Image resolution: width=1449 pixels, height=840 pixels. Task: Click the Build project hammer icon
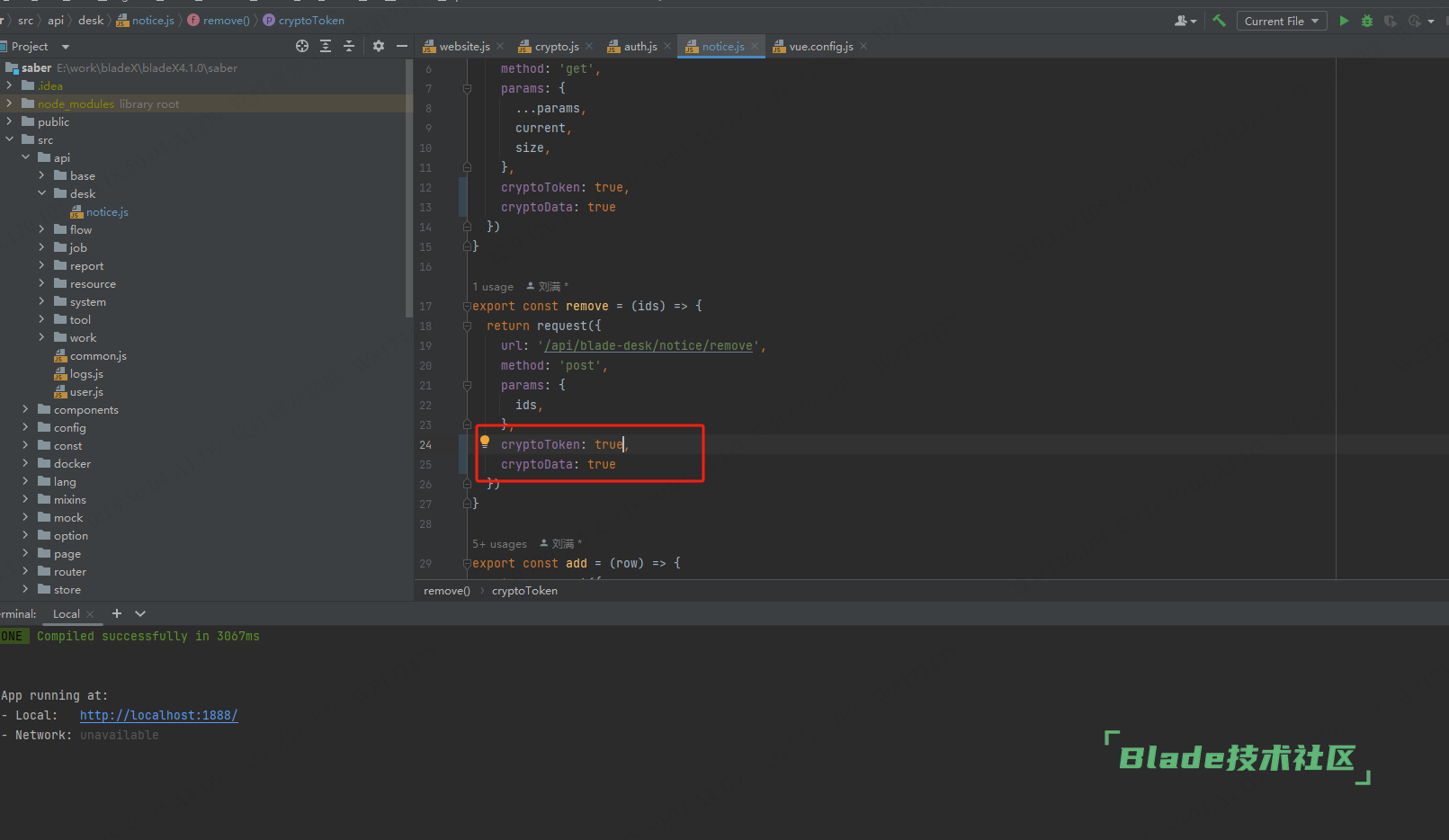point(1219,21)
